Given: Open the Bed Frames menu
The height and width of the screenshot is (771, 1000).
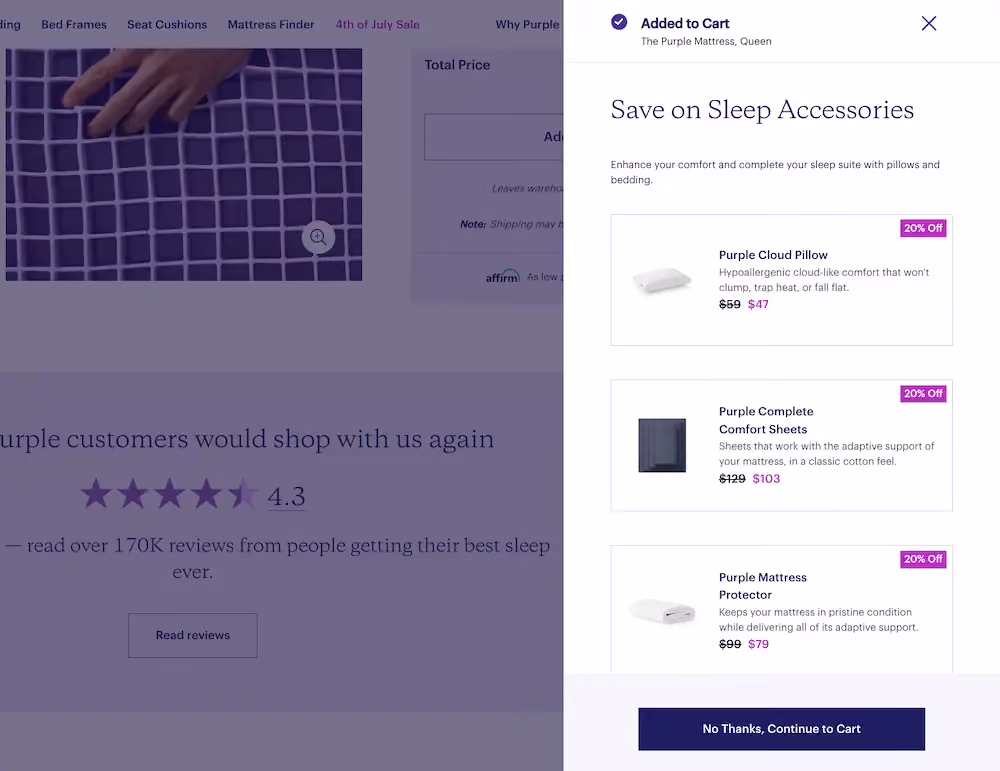Looking at the screenshot, I should pyautogui.click(x=74, y=24).
